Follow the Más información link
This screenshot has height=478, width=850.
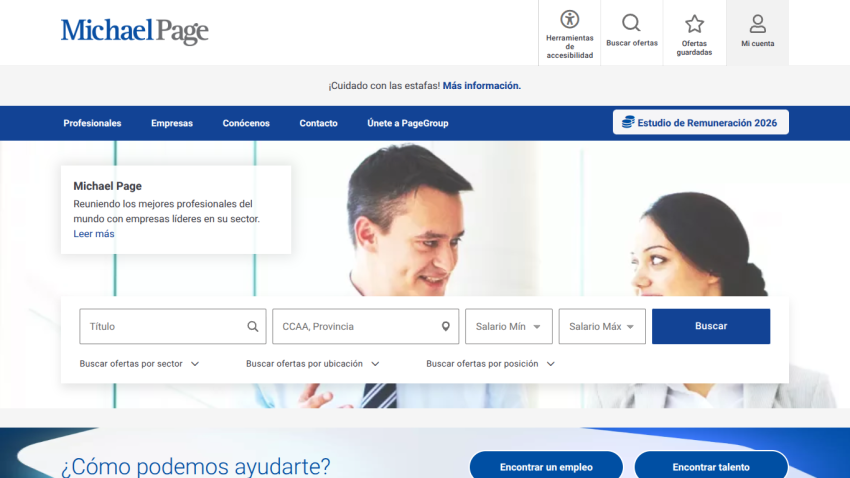click(481, 86)
